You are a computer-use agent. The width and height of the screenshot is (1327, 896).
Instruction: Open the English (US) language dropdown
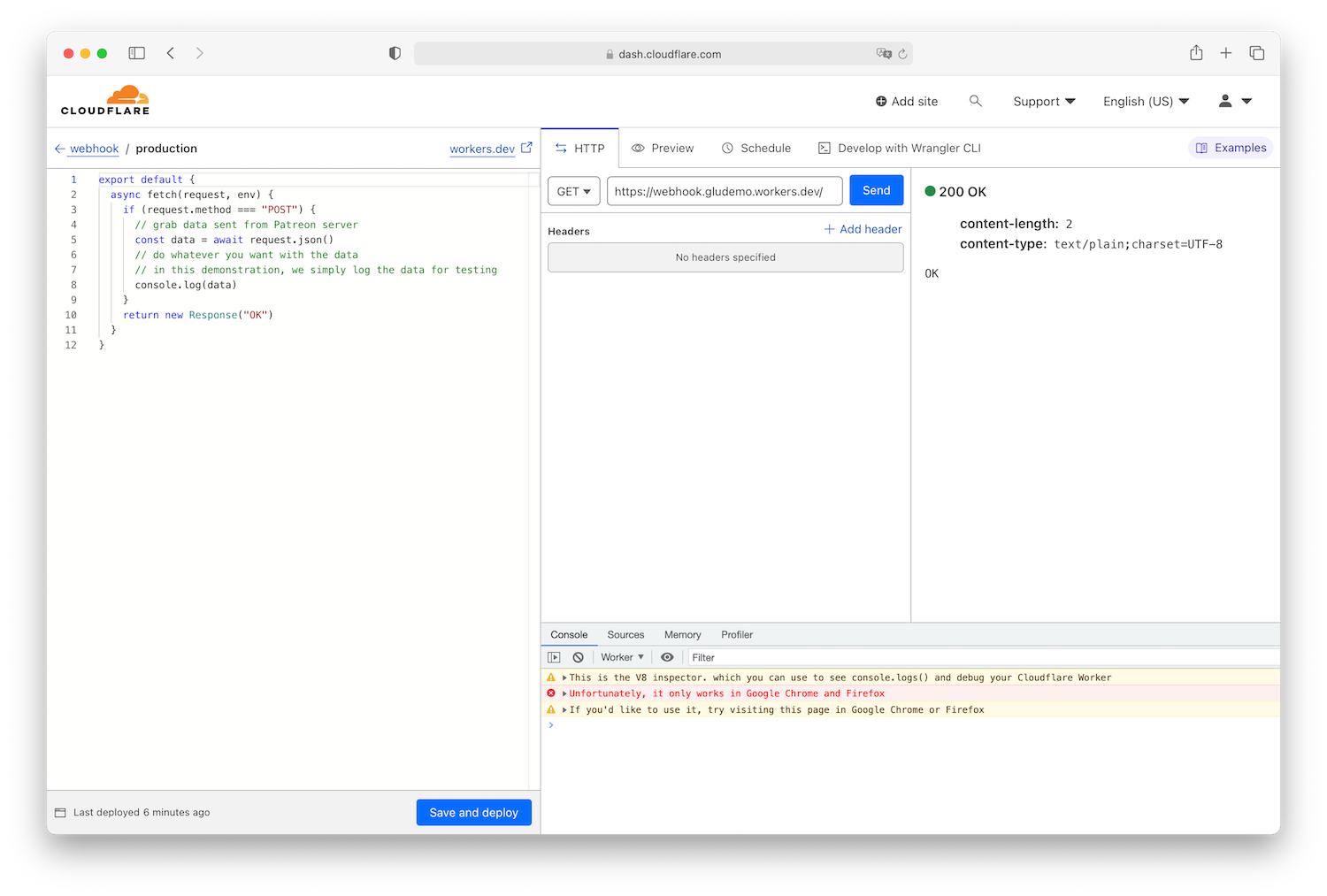[1146, 101]
